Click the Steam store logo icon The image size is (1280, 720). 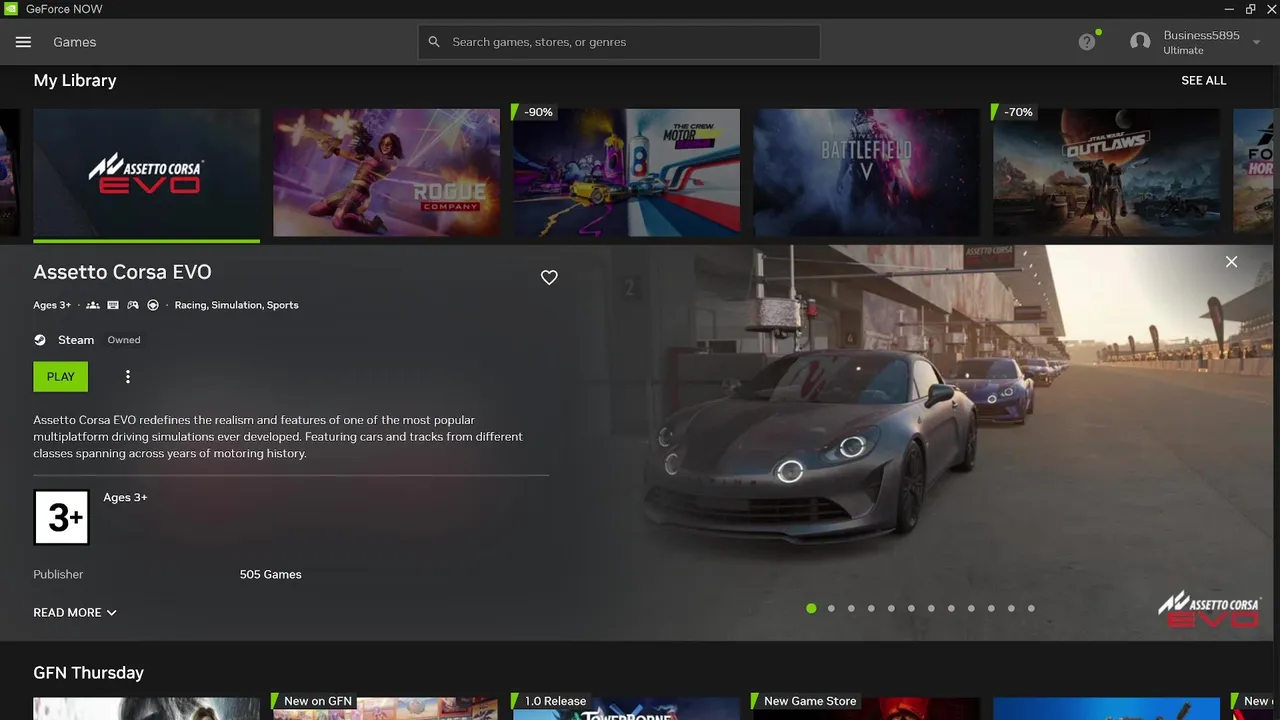(40, 340)
